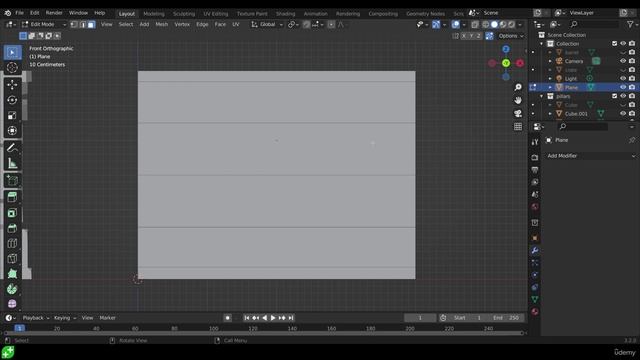Open the Render menu

coord(54,13)
